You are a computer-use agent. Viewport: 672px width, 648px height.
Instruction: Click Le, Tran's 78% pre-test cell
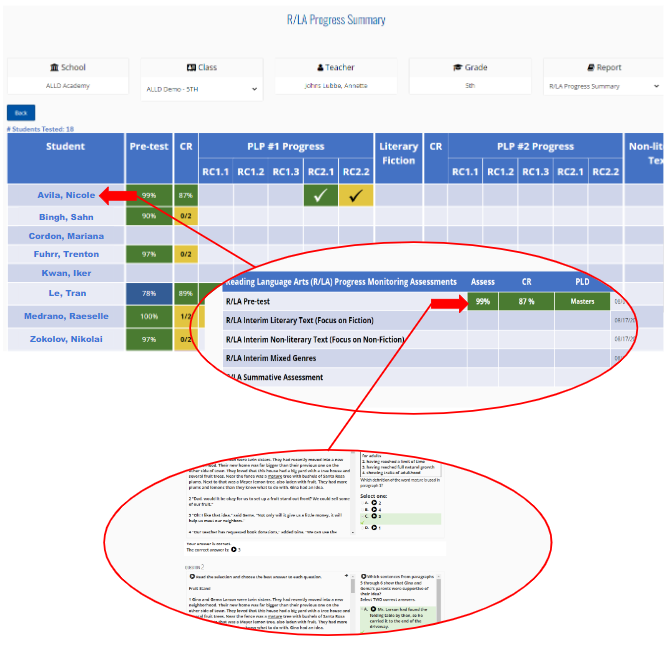148,293
